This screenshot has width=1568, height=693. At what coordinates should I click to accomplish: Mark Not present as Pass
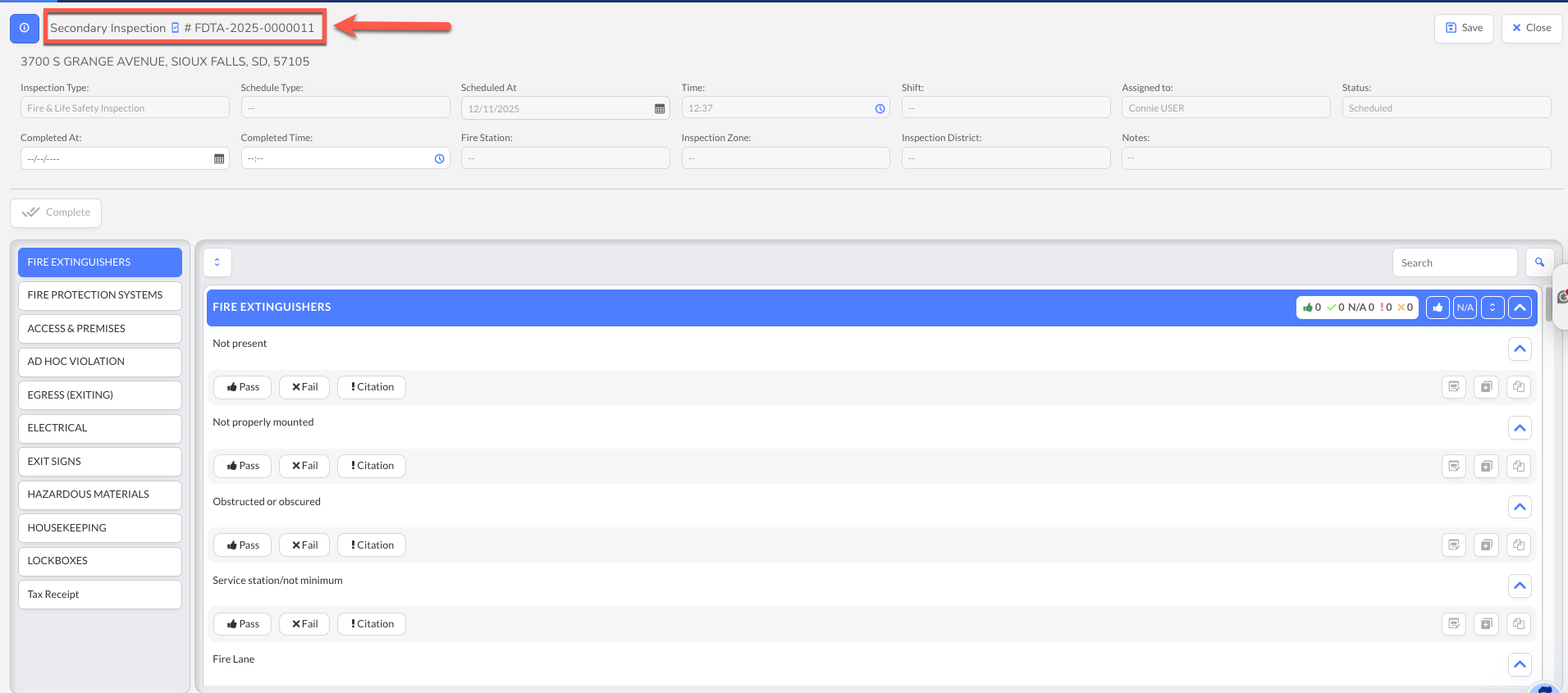click(243, 387)
